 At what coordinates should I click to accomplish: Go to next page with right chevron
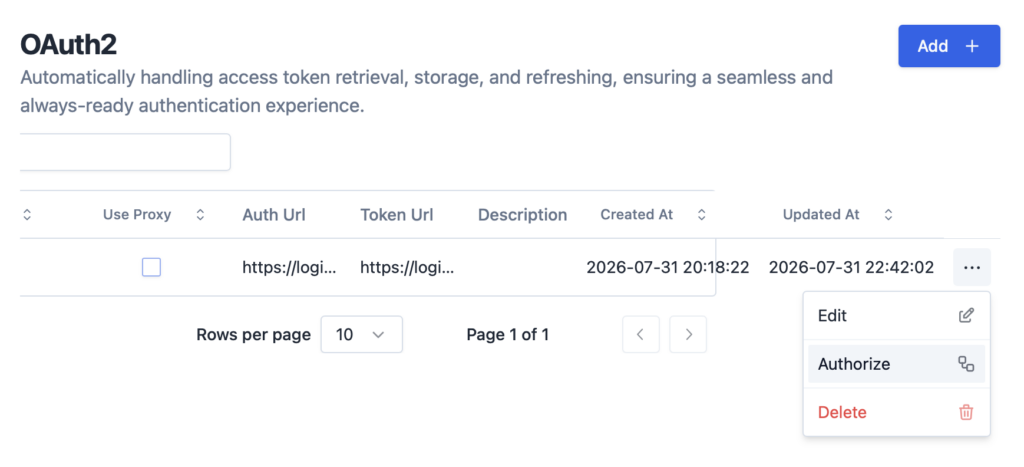pyautogui.click(x=688, y=334)
